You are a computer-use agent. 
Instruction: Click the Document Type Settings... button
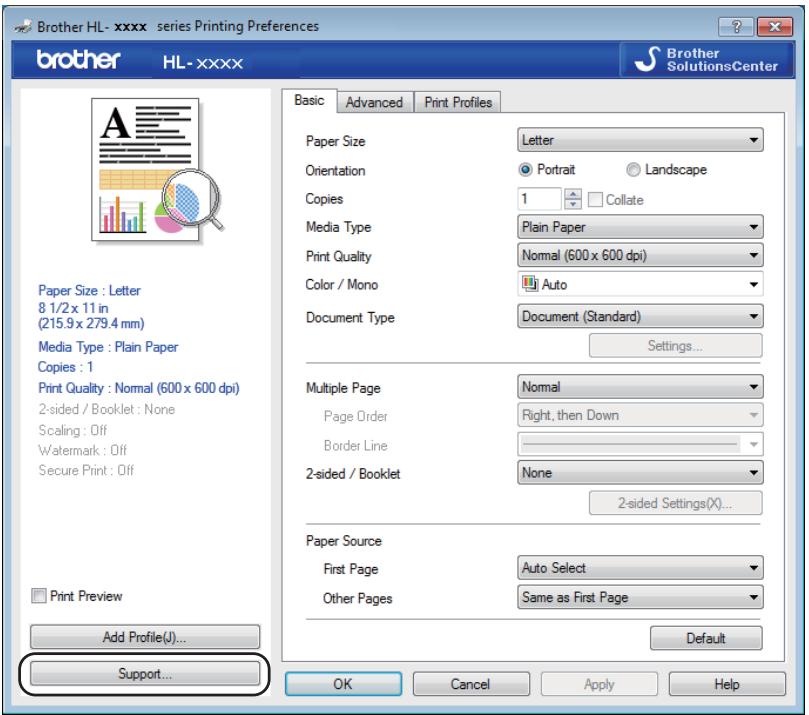(x=675, y=346)
